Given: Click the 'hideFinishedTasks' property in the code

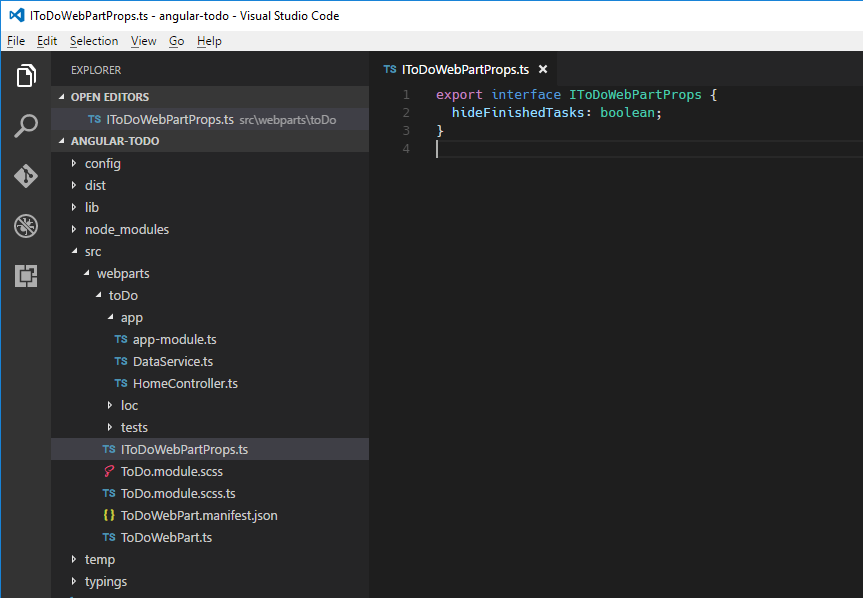Looking at the screenshot, I should 518,112.
